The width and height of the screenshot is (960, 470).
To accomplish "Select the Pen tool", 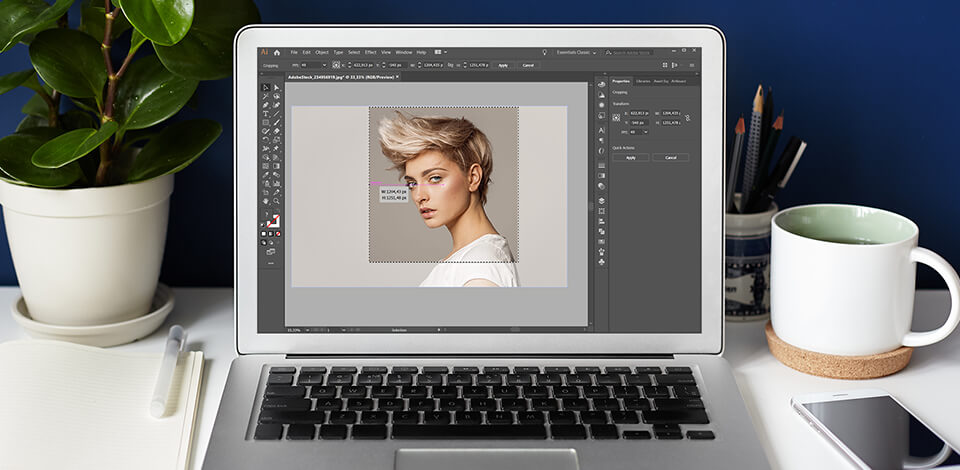I will (266, 105).
